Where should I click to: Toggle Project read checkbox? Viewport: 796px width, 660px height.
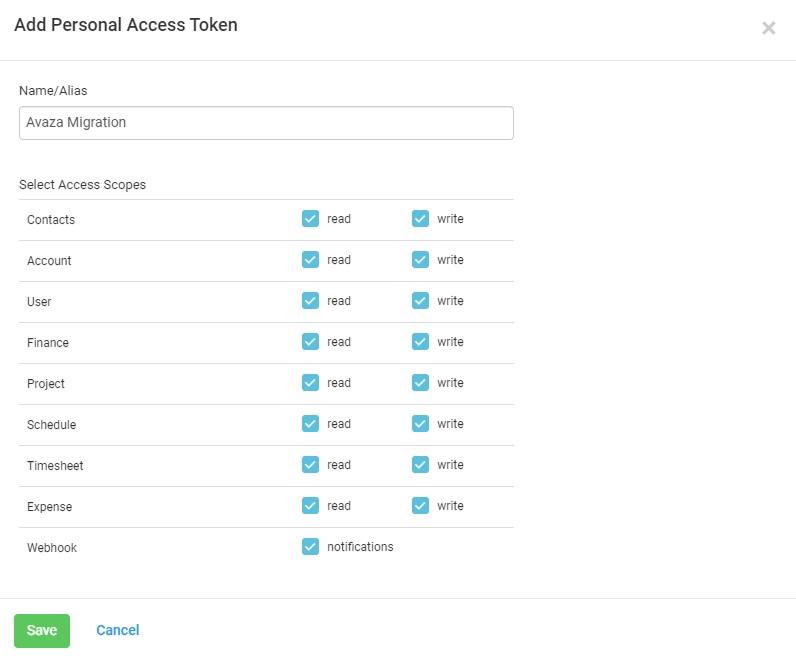point(310,383)
